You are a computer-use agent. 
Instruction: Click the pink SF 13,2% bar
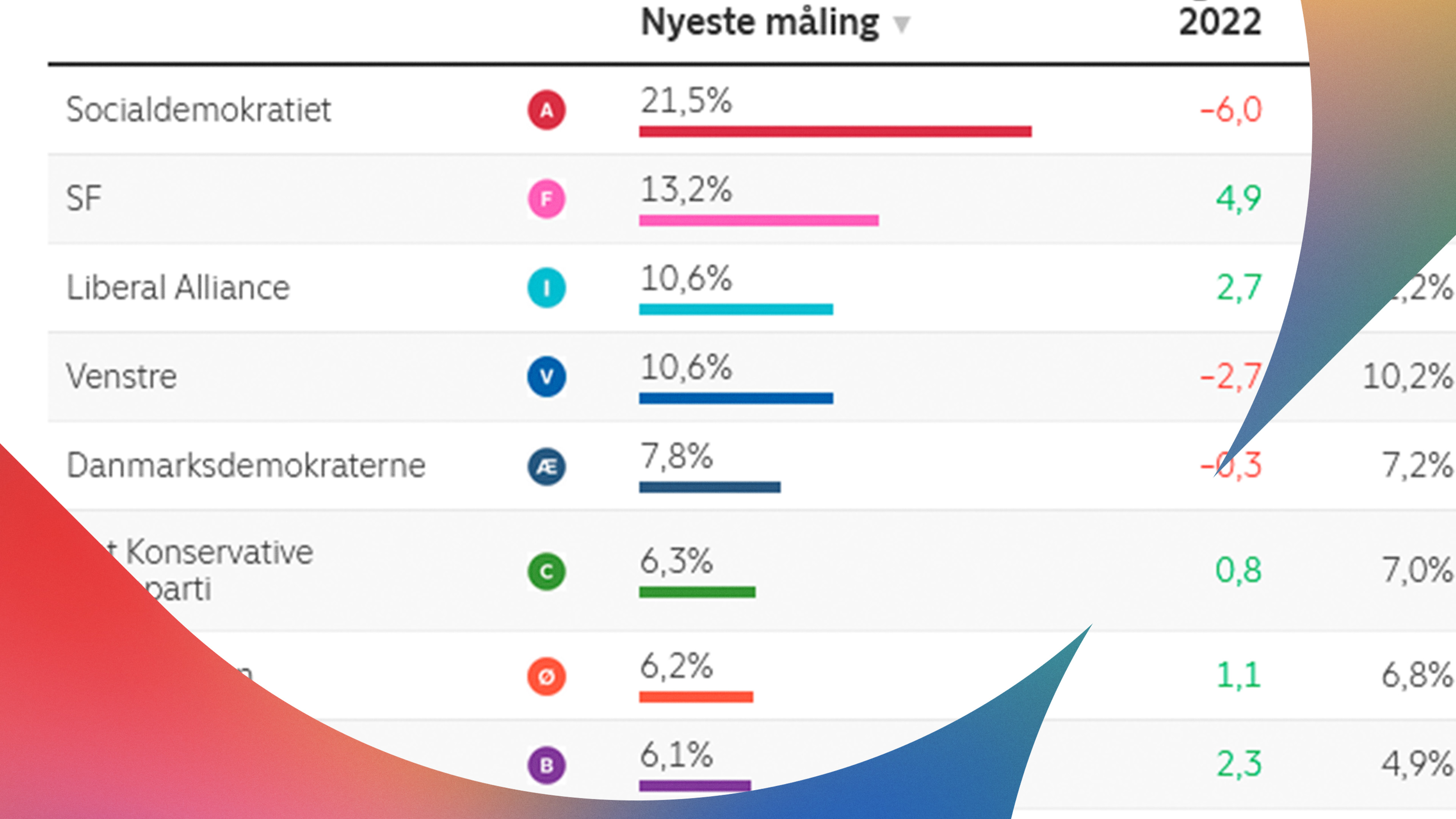(x=758, y=220)
